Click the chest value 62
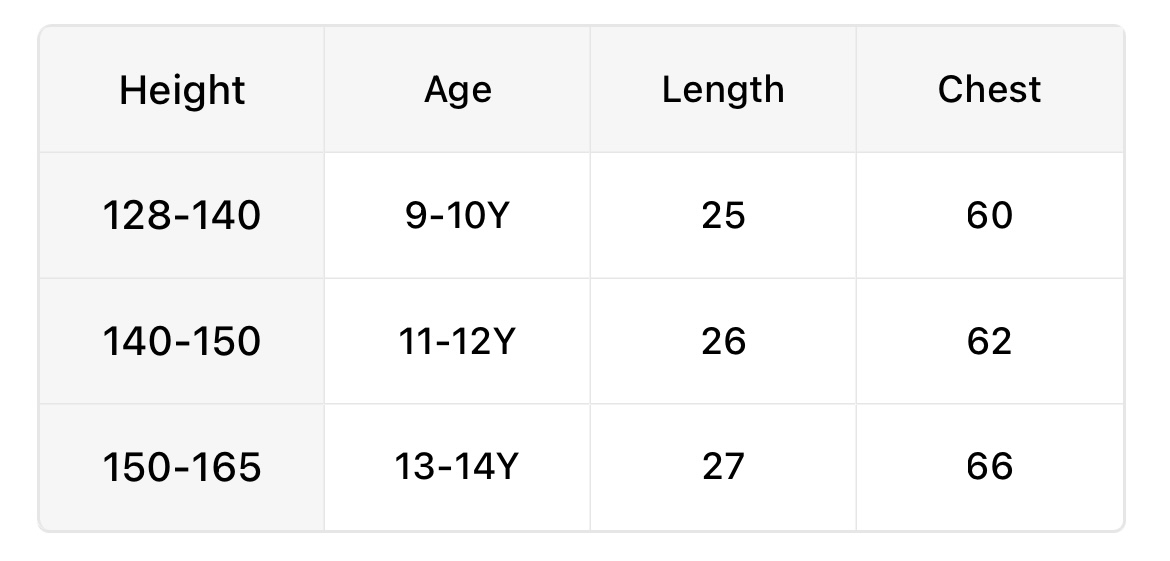This screenshot has height=561, width=1170. click(x=989, y=342)
